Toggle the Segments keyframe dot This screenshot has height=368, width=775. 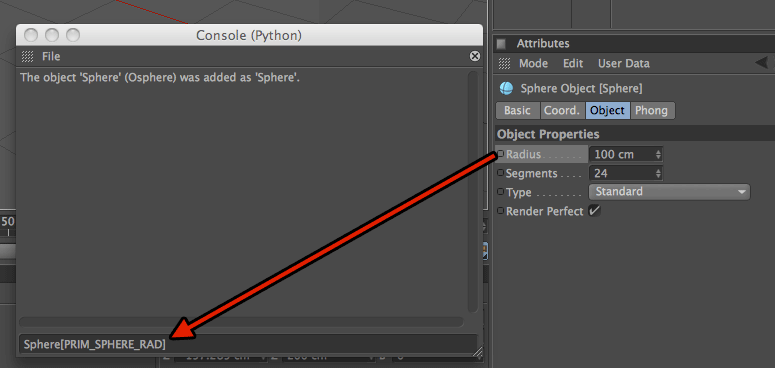click(500, 173)
